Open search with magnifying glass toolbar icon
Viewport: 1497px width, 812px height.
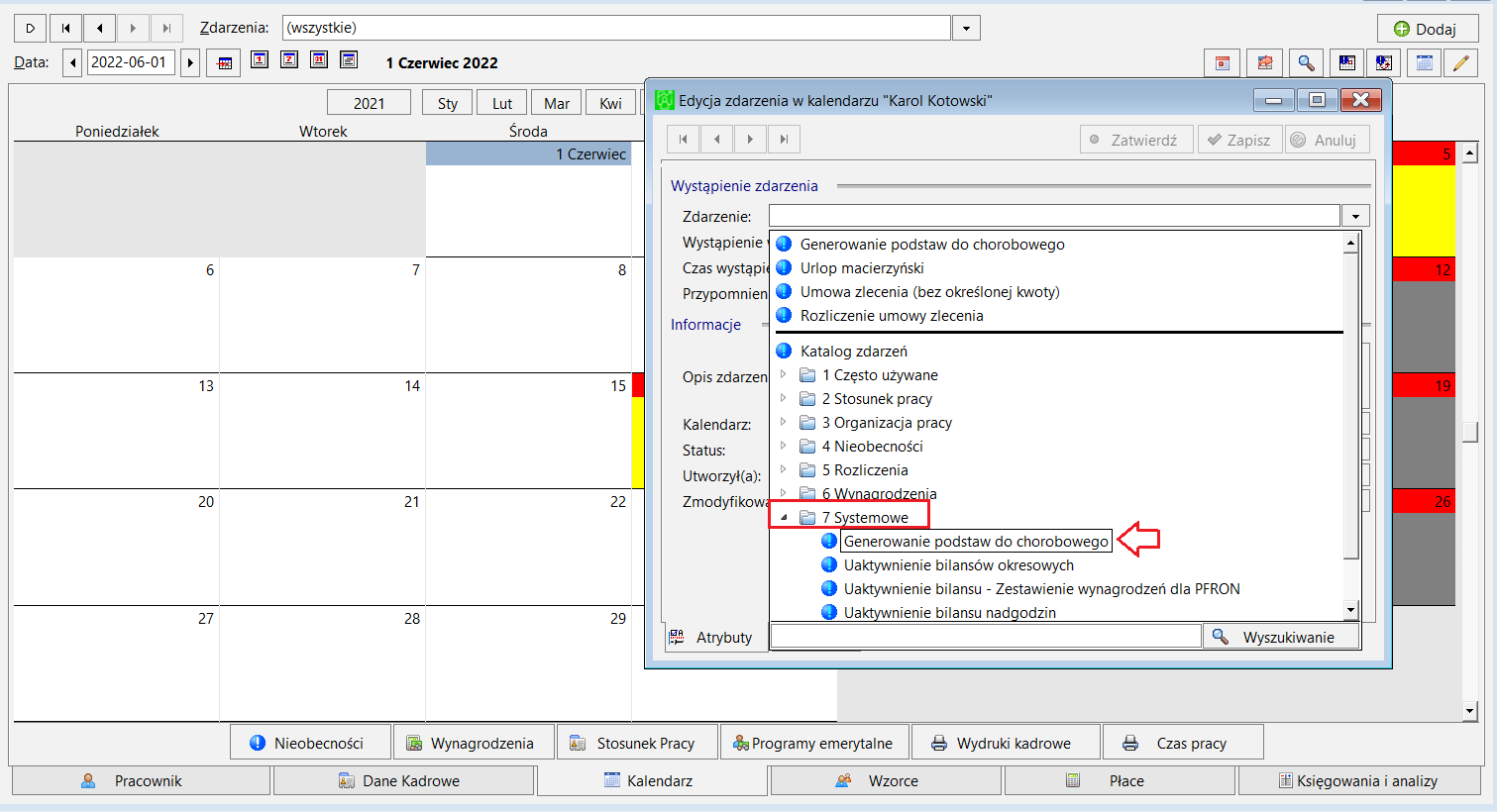(x=1306, y=62)
